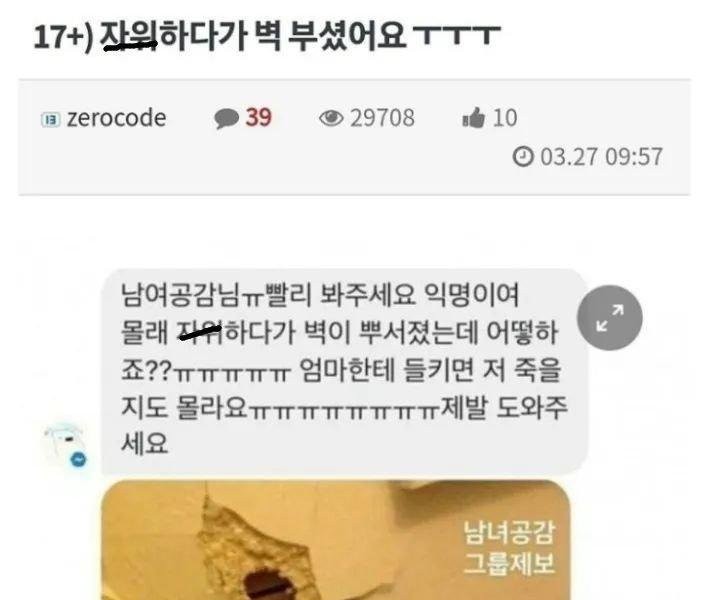
Task: Click the speech bubble comments icon
Action: (226, 119)
